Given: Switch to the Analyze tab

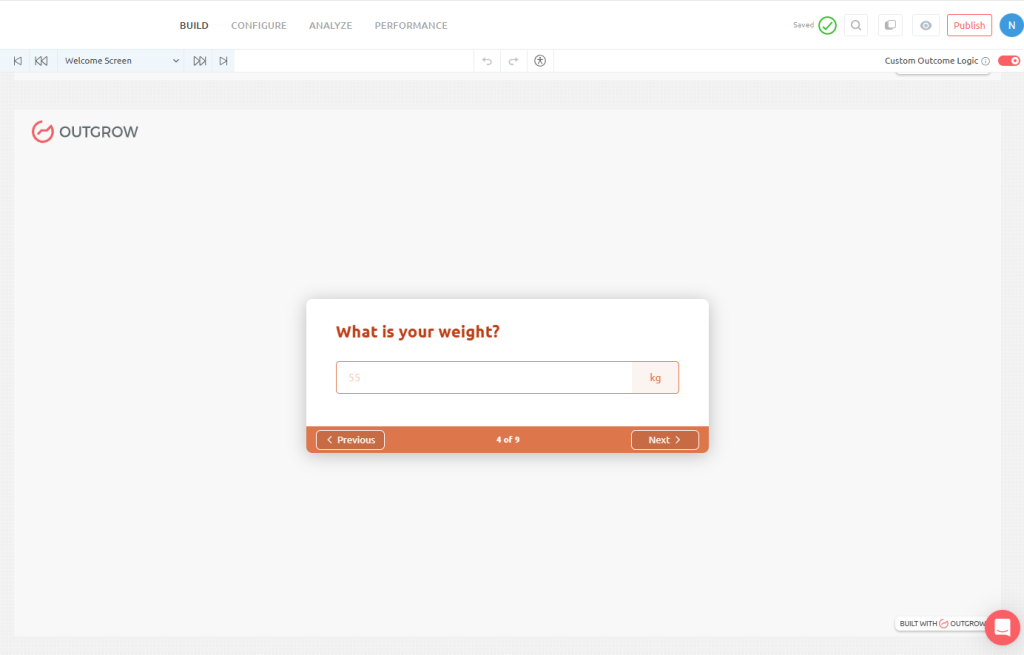Looking at the screenshot, I should coord(330,25).
